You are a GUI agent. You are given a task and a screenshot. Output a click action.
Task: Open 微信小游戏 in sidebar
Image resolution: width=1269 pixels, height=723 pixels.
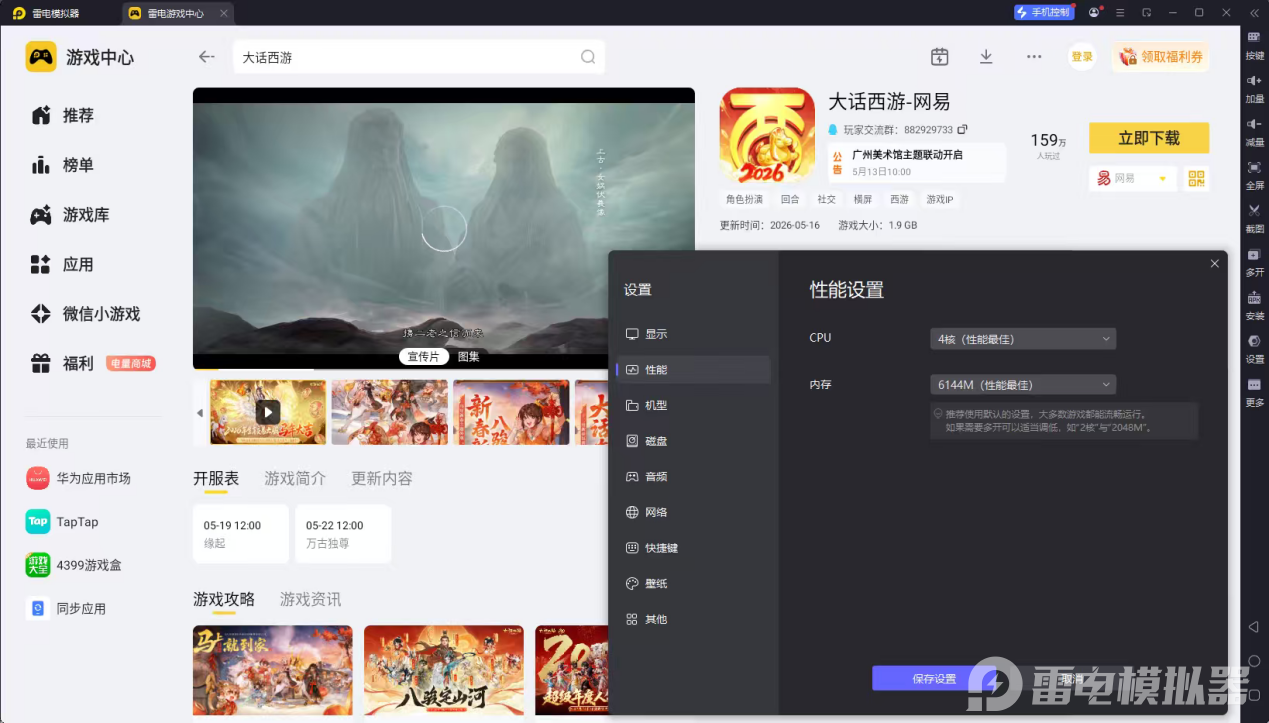(x=85, y=314)
